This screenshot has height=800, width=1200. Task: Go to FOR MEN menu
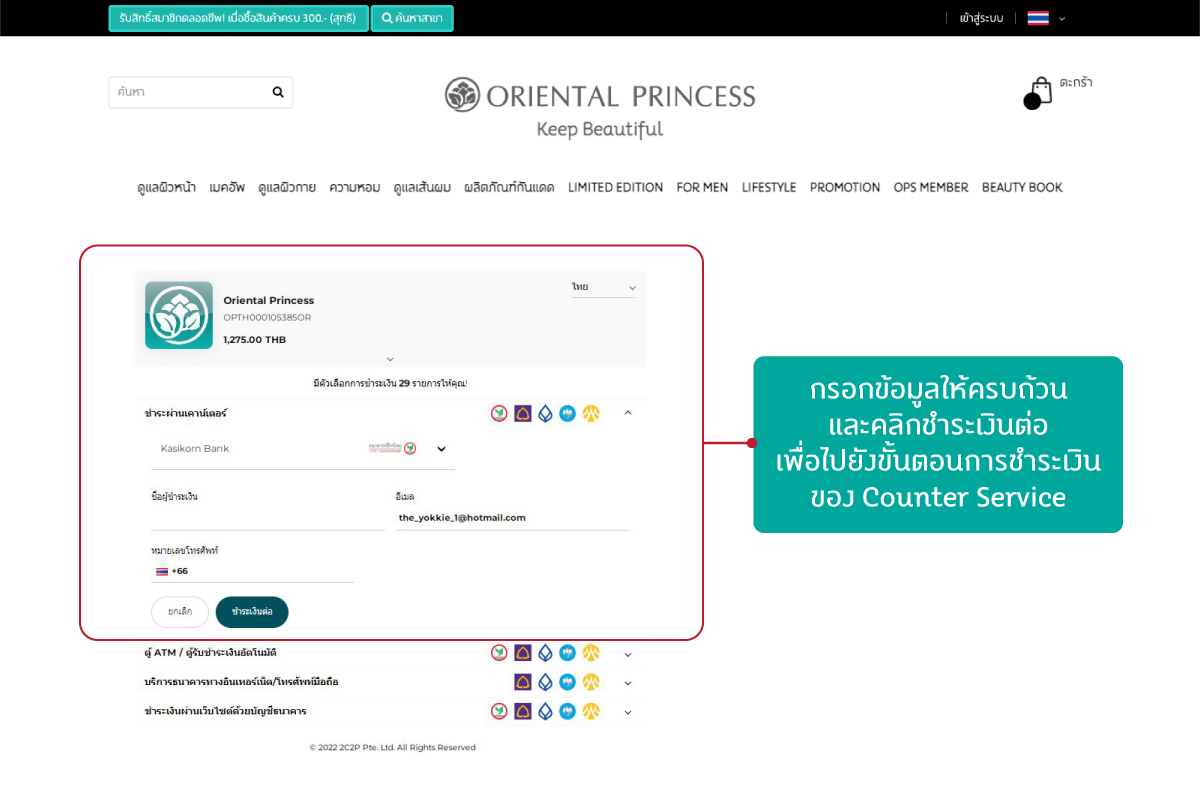[702, 187]
